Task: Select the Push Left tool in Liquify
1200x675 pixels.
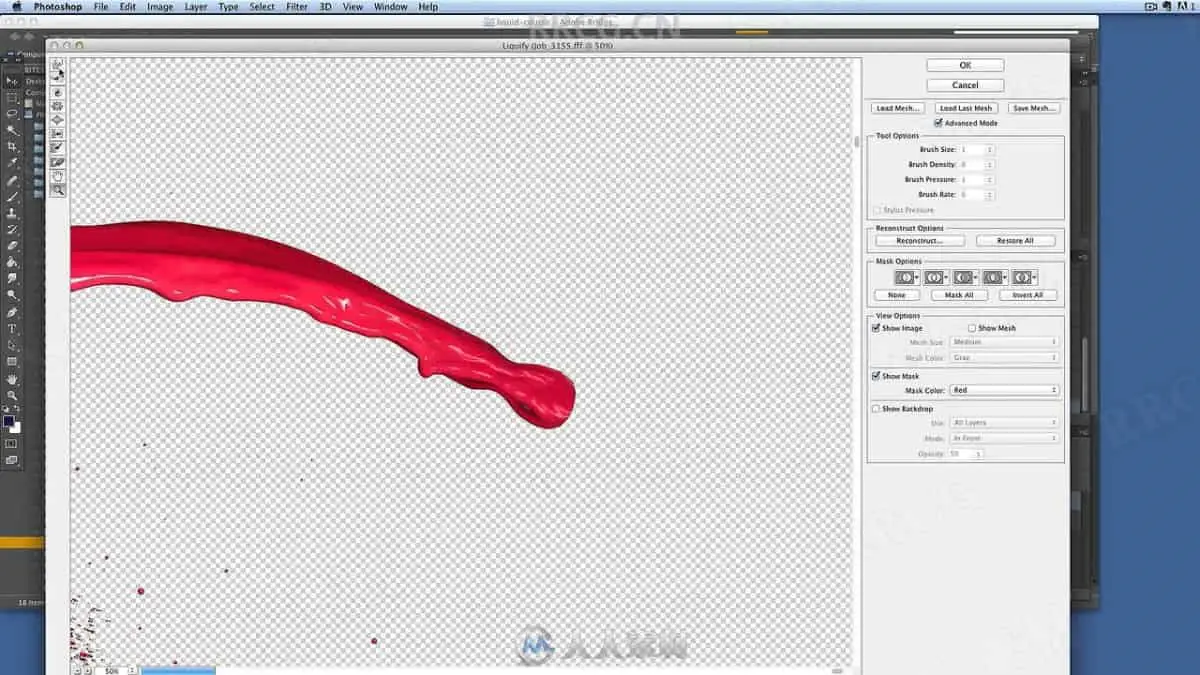Action: 58,133
